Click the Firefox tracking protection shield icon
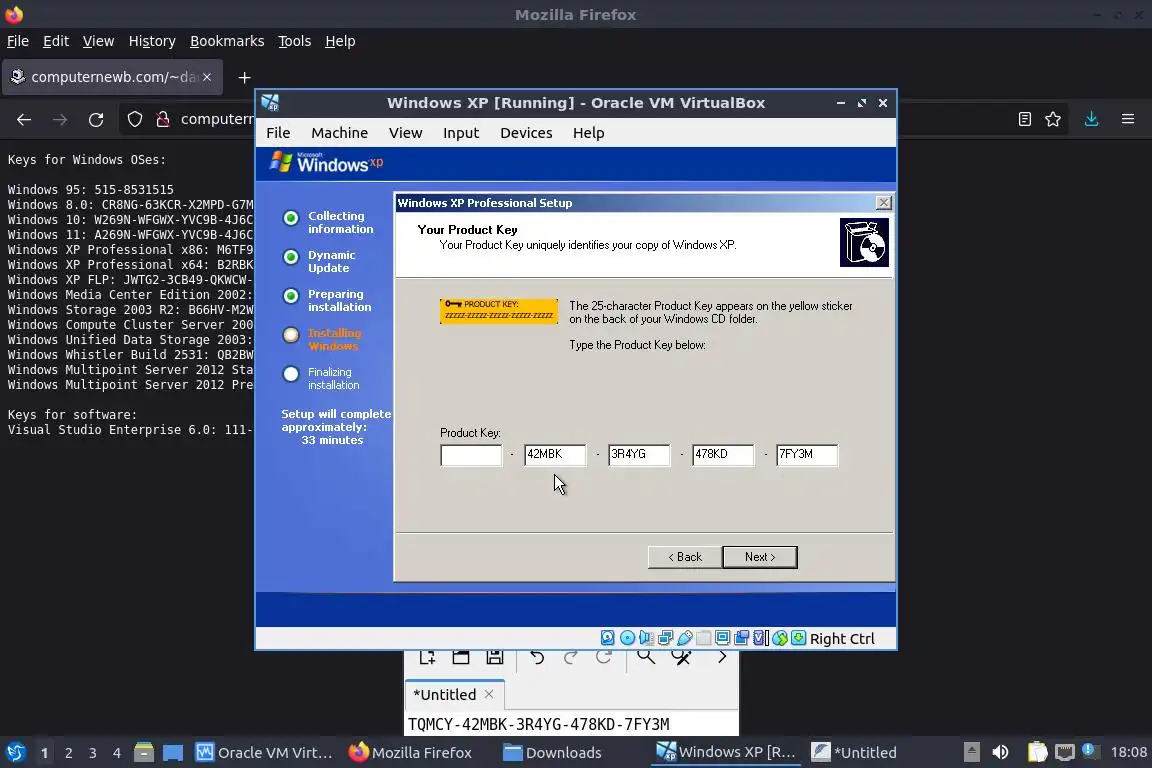This screenshot has width=1152, height=768. click(134, 119)
